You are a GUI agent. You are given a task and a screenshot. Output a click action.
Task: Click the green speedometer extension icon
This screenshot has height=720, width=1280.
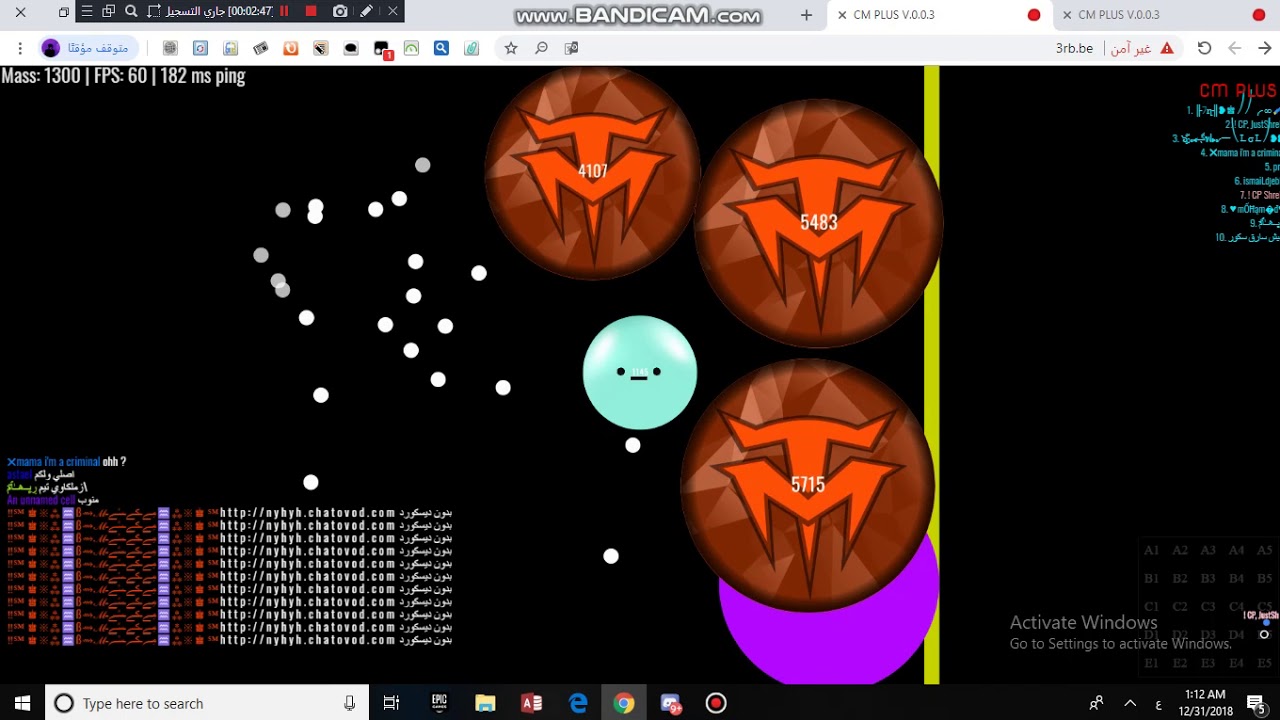[411, 48]
